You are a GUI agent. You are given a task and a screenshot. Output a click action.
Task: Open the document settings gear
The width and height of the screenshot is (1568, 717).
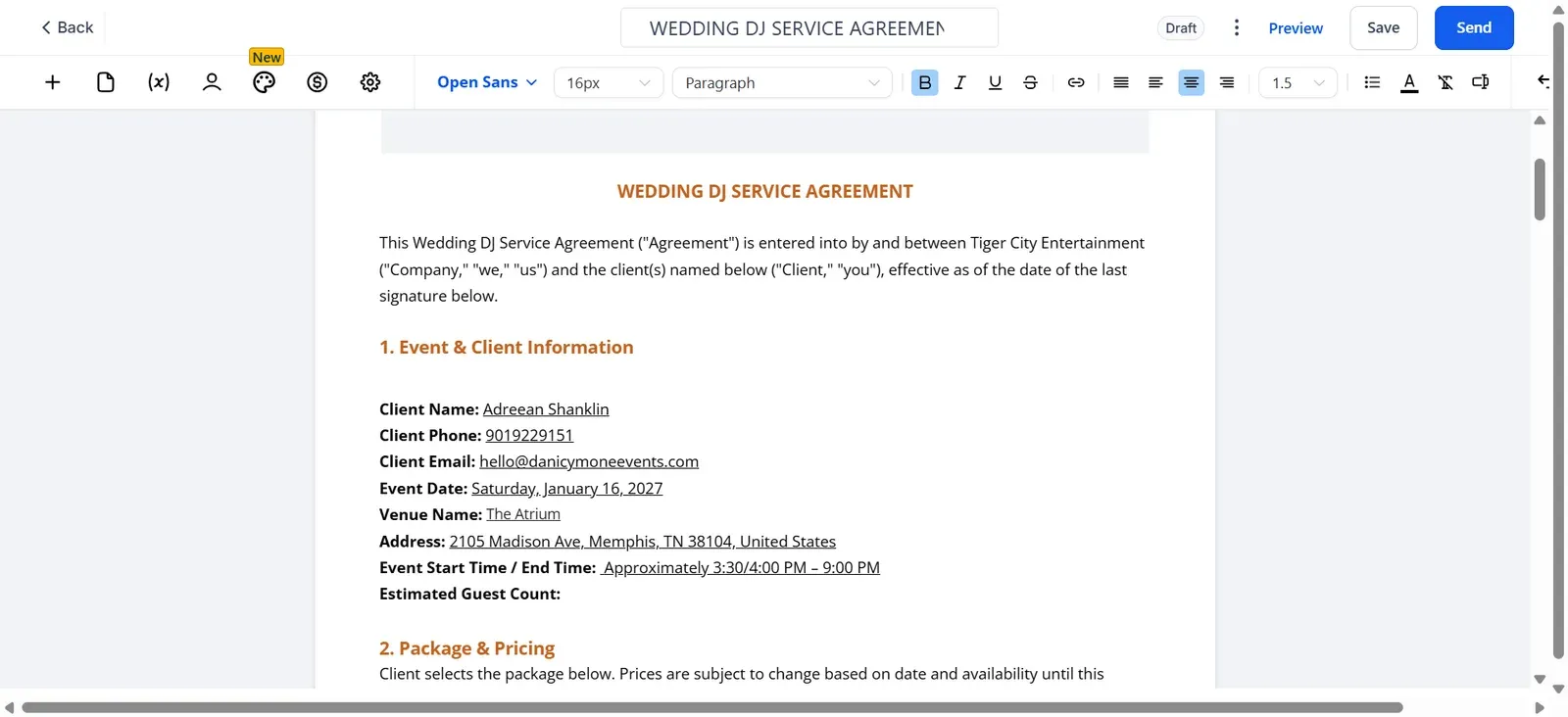[370, 82]
